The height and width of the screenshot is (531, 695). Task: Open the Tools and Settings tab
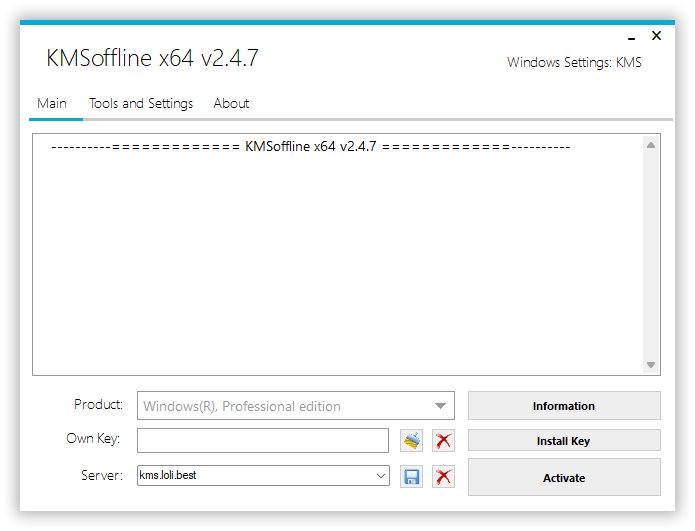141,104
